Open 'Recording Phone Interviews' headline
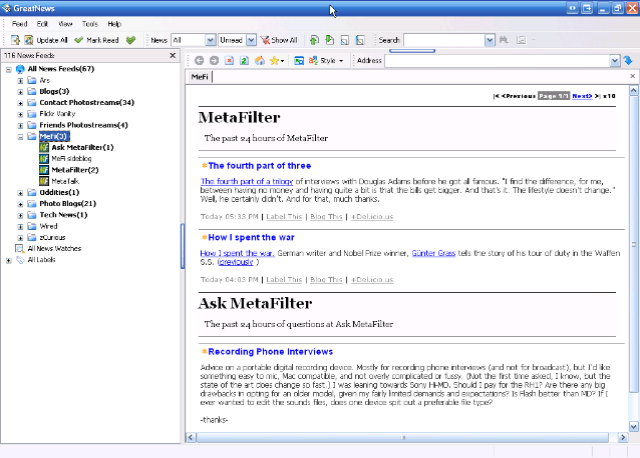This screenshot has width=640, height=458. (270, 351)
